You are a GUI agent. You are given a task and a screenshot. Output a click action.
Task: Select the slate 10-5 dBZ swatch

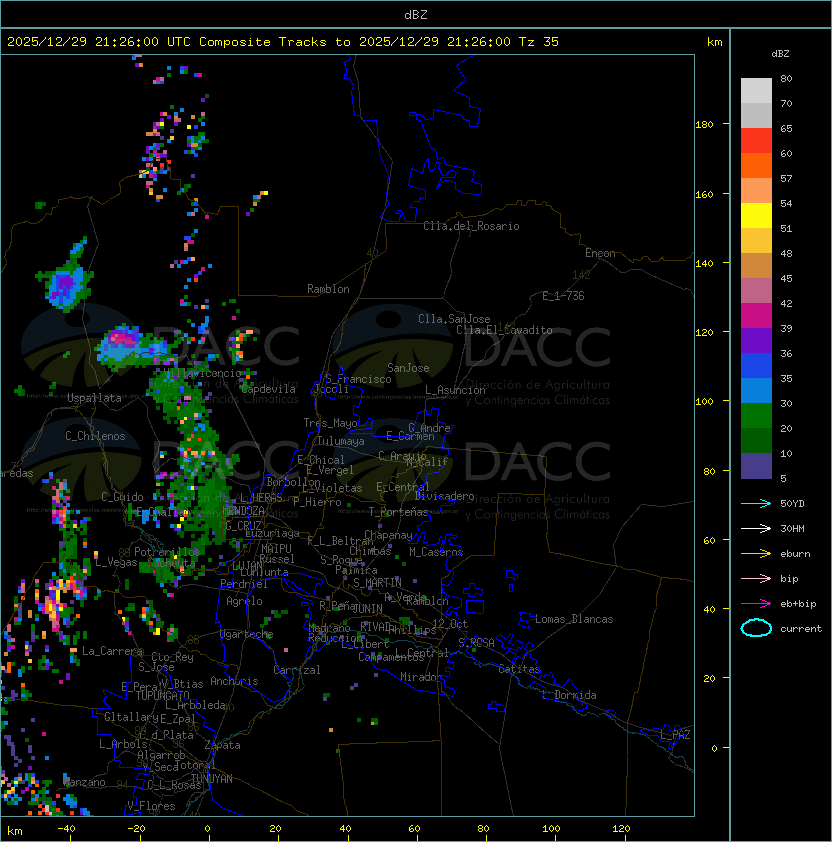coord(756,466)
